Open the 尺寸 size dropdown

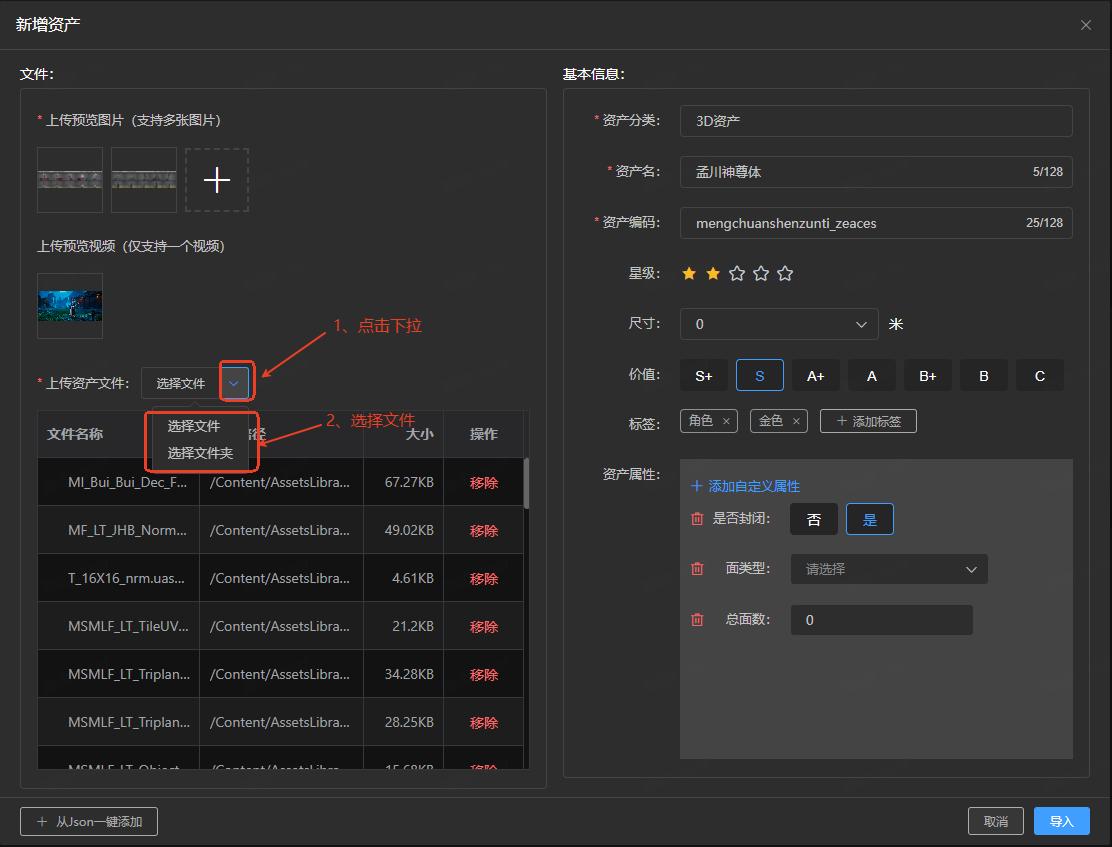tap(779, 324)
